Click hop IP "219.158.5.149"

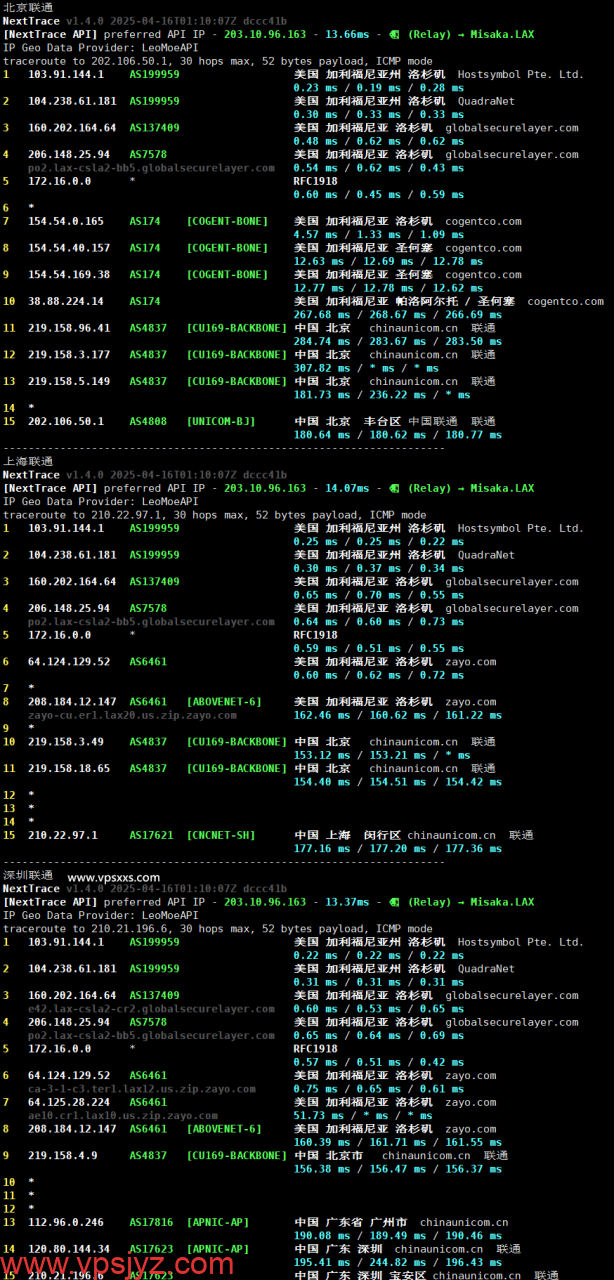69,381
